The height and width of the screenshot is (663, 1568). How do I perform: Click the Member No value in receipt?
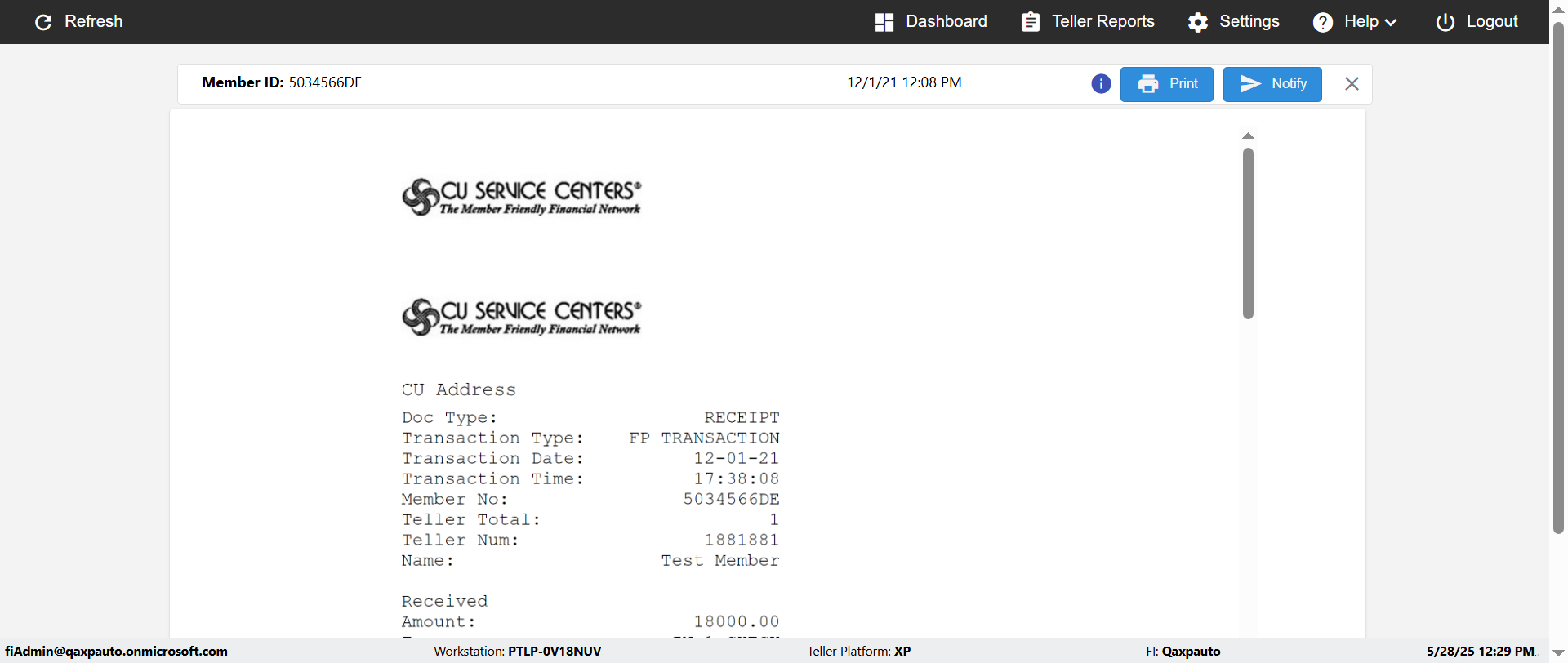(x=732, y=499)
